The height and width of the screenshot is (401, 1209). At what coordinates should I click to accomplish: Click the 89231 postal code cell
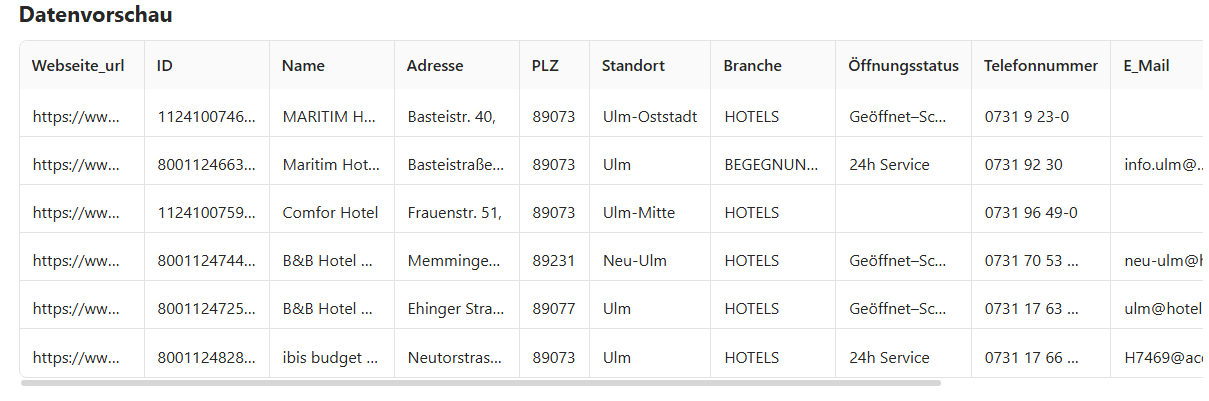point(555,260)
